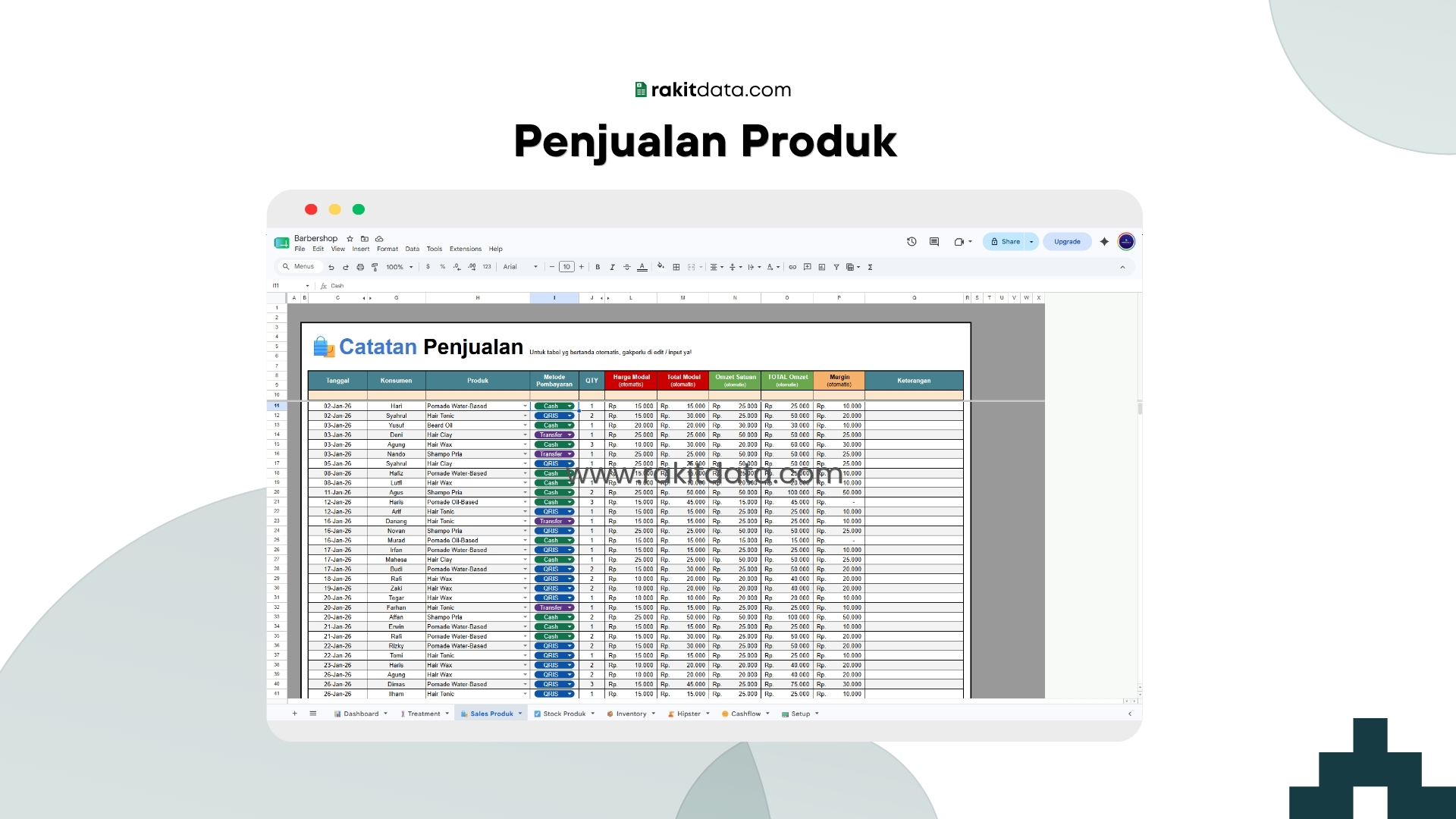The height and width of the screenshot is (819, 1456).
Task: Star the Barbershop document
Action: [x=350, y=239]
